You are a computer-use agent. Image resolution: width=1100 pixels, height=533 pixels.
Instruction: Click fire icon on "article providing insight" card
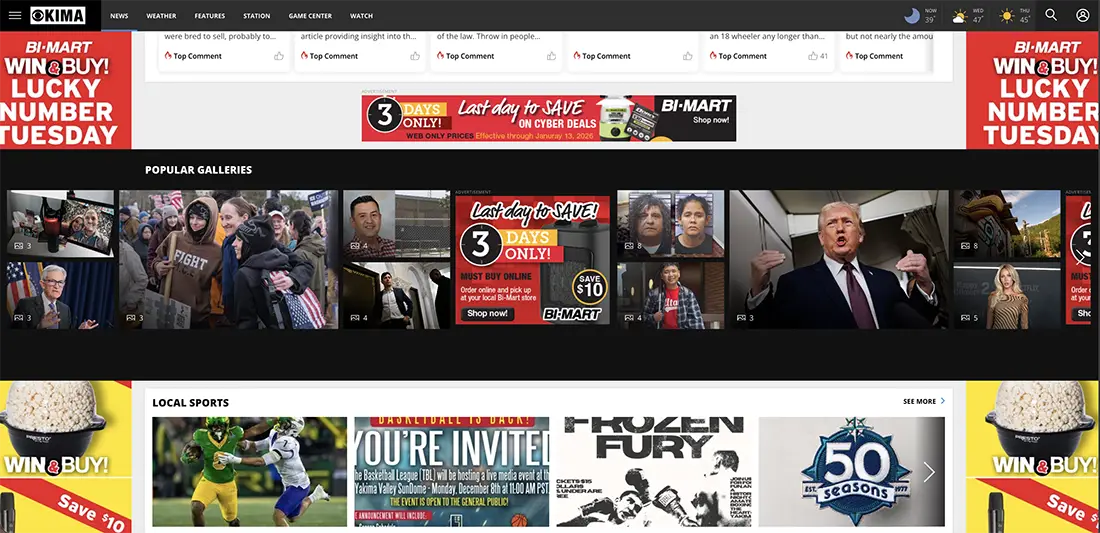(304, 55)
